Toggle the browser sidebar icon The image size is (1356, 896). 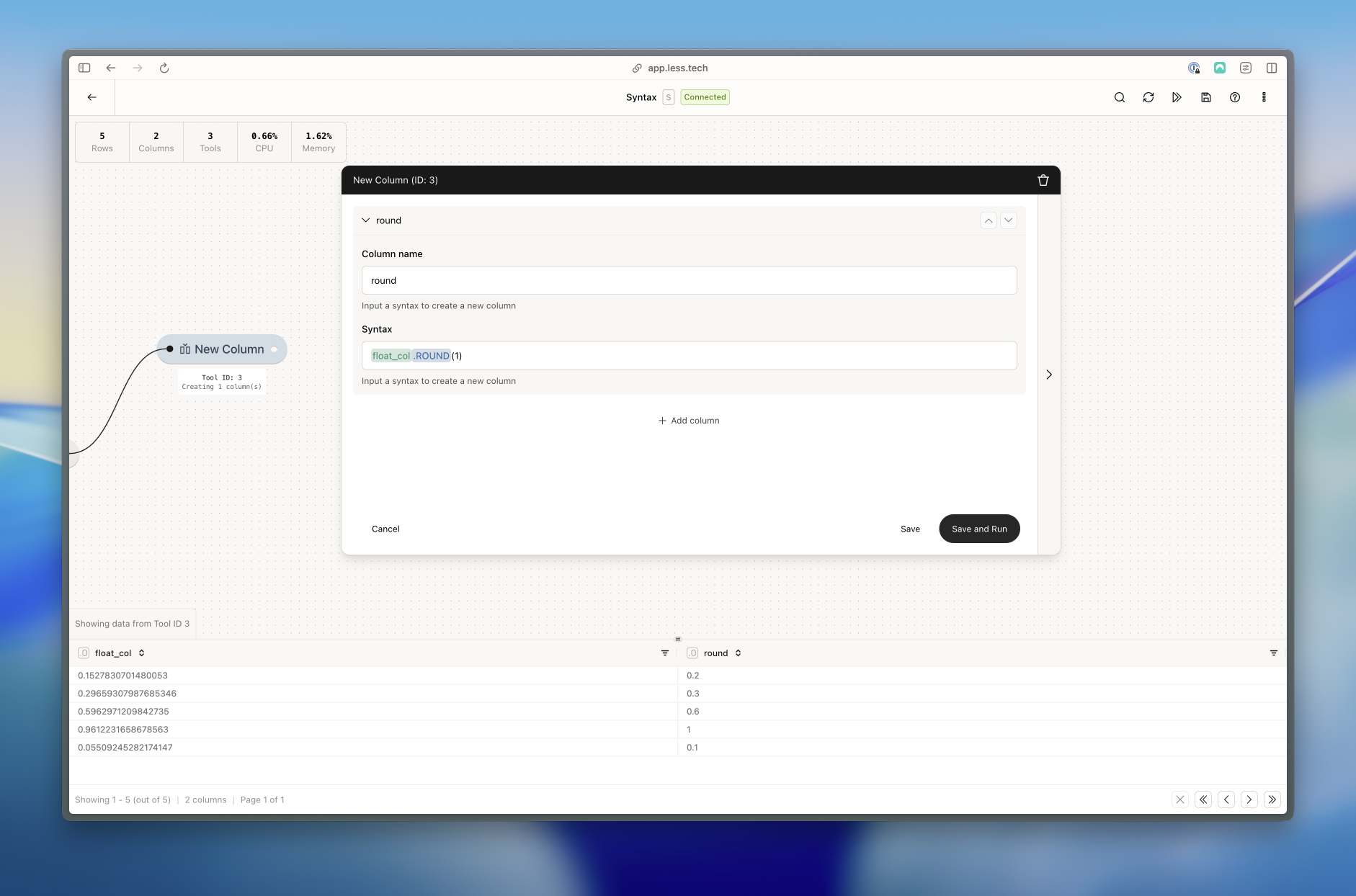(84, 68)
